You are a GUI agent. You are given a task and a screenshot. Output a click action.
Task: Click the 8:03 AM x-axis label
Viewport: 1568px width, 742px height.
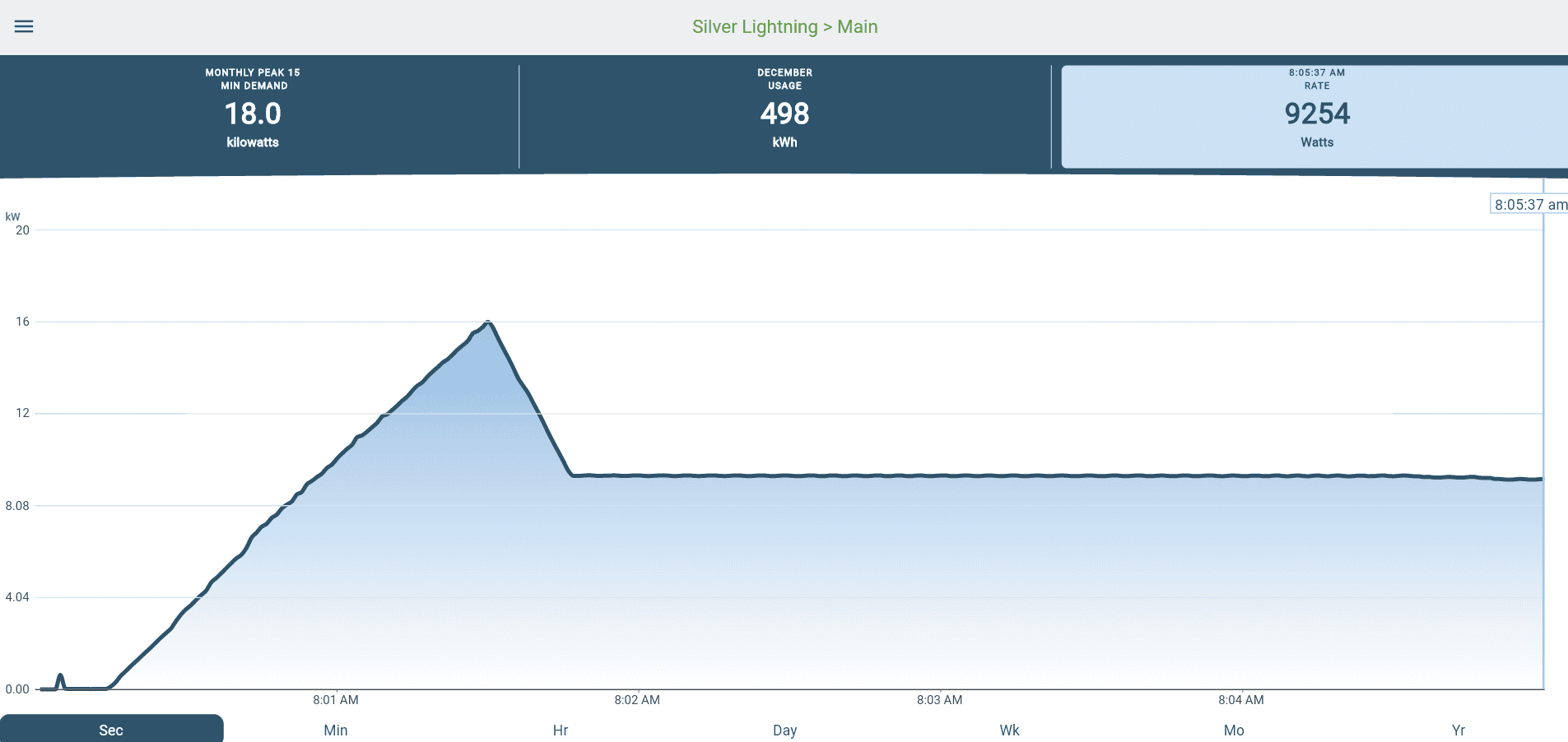coord(939,700)
